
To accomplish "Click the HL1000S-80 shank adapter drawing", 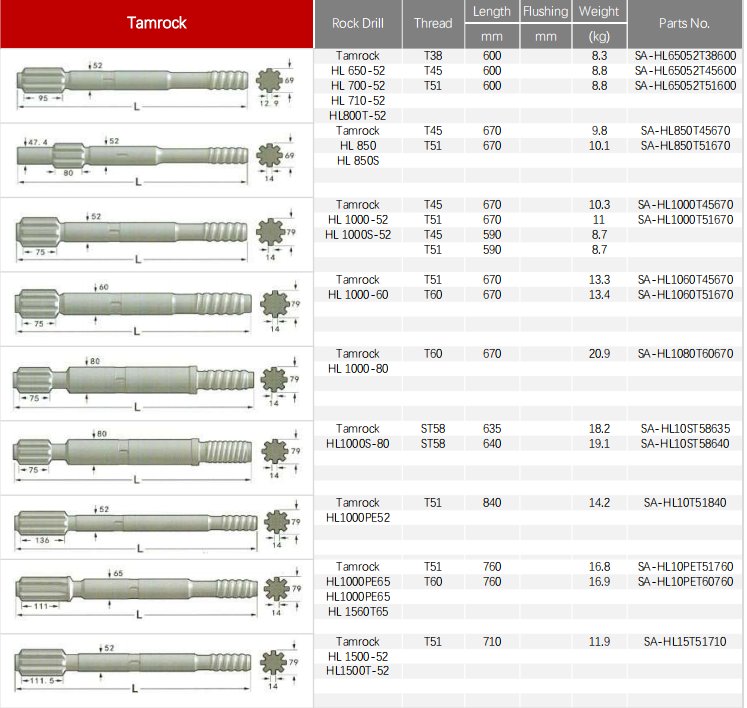I will coord(157,457).
